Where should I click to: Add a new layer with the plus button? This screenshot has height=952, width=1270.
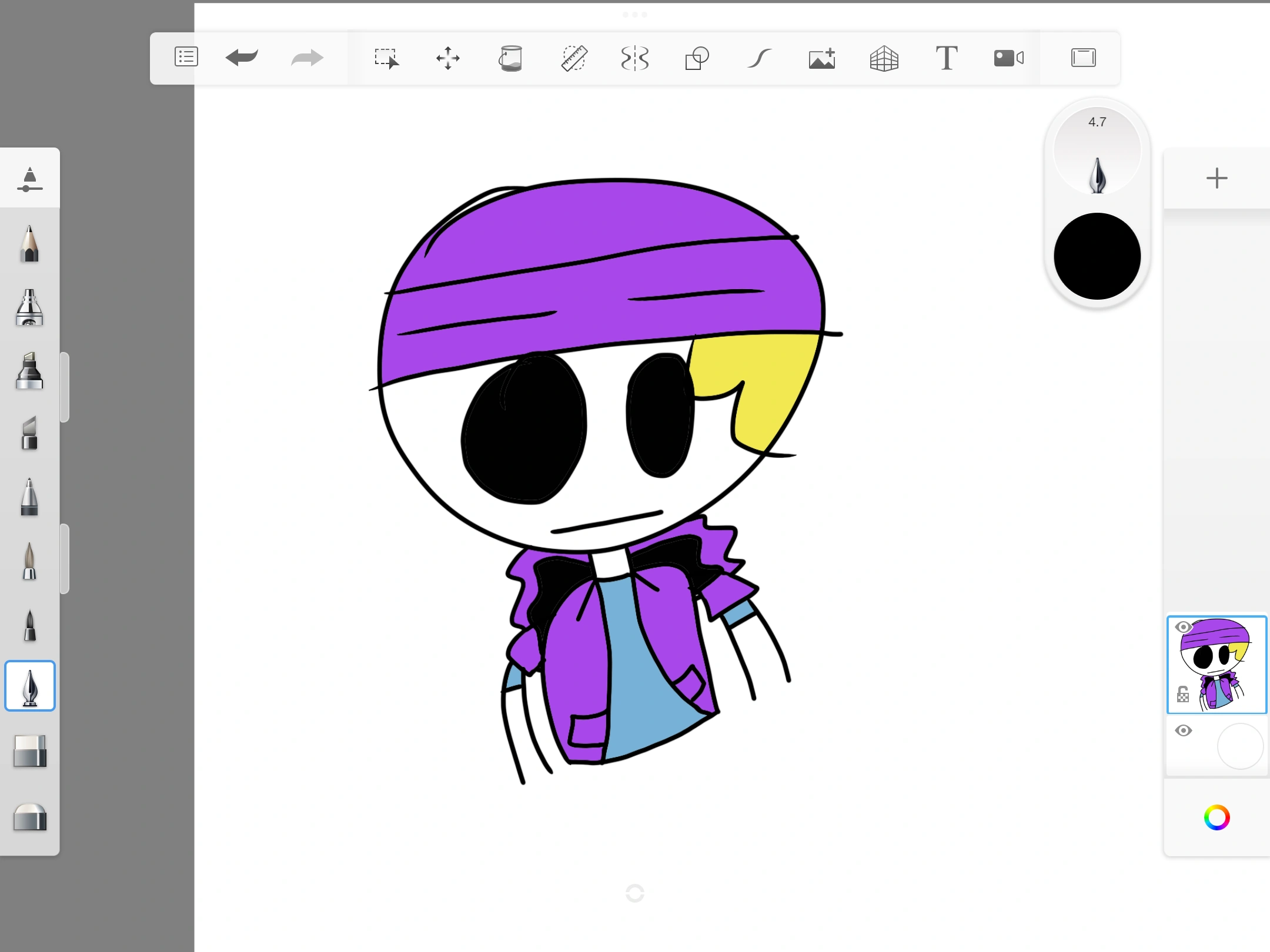(x=1216, y=178)
